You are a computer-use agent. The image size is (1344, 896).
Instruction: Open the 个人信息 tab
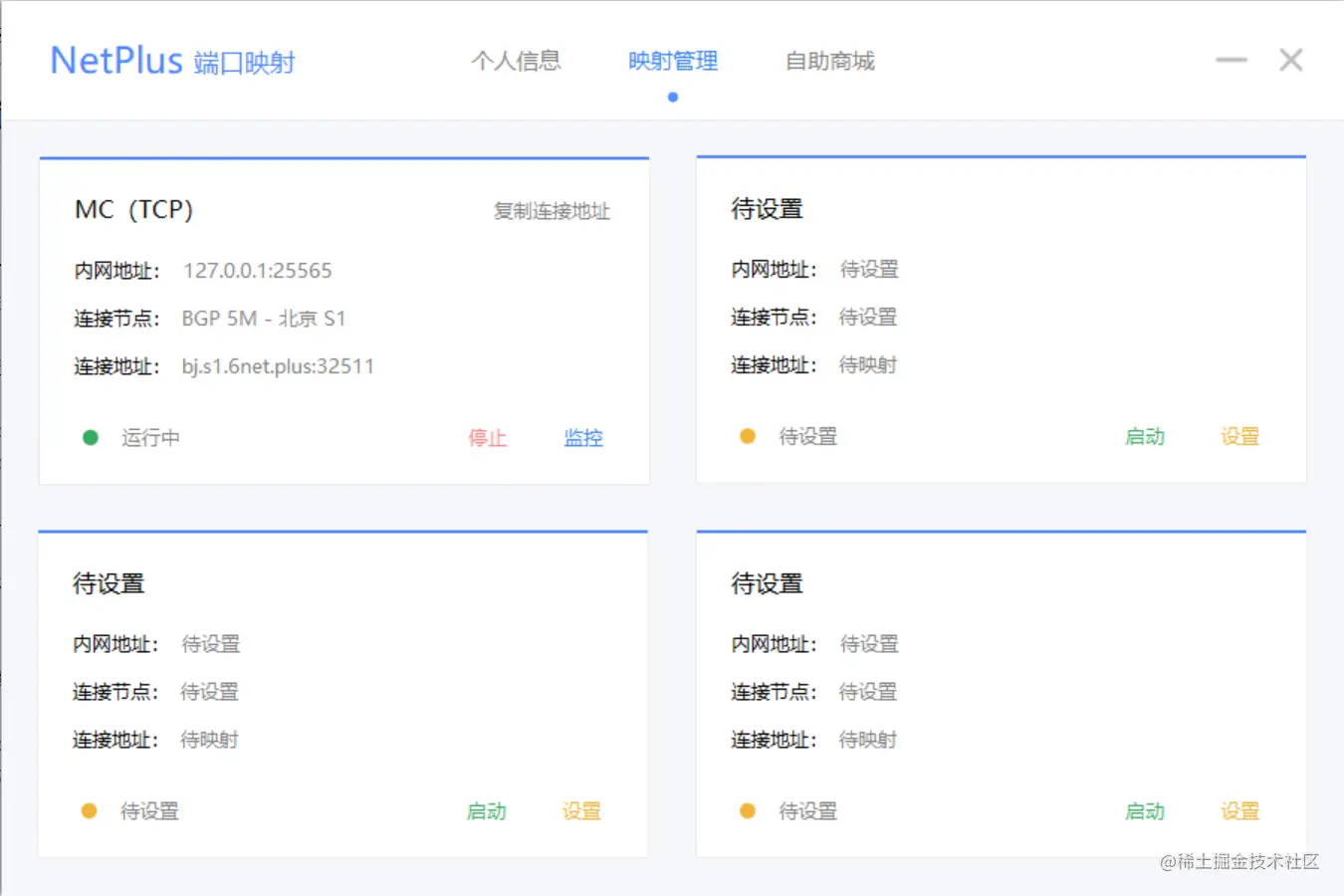tap(516, 62)
